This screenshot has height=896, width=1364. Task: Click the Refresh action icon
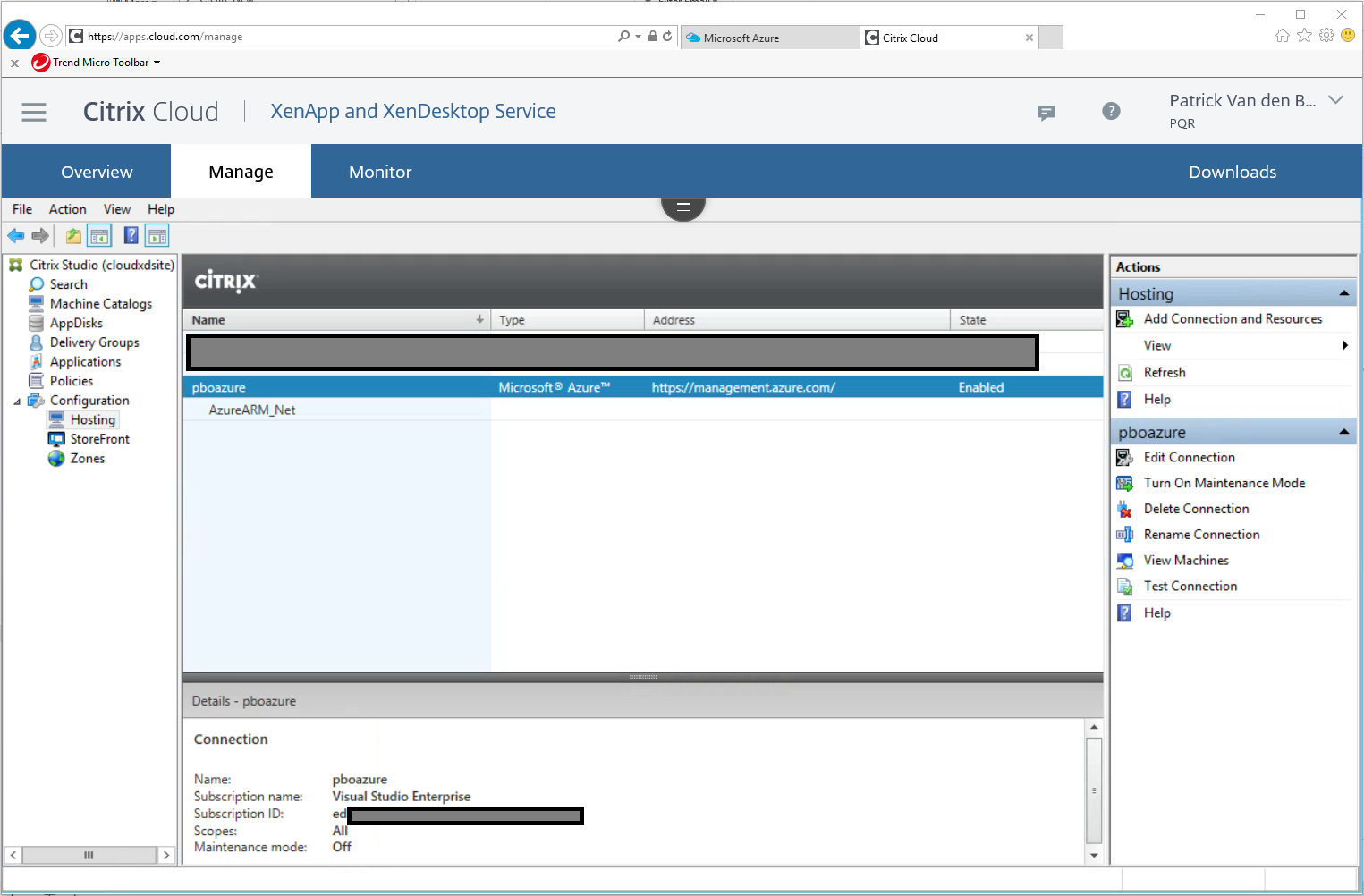[1125, 373]
